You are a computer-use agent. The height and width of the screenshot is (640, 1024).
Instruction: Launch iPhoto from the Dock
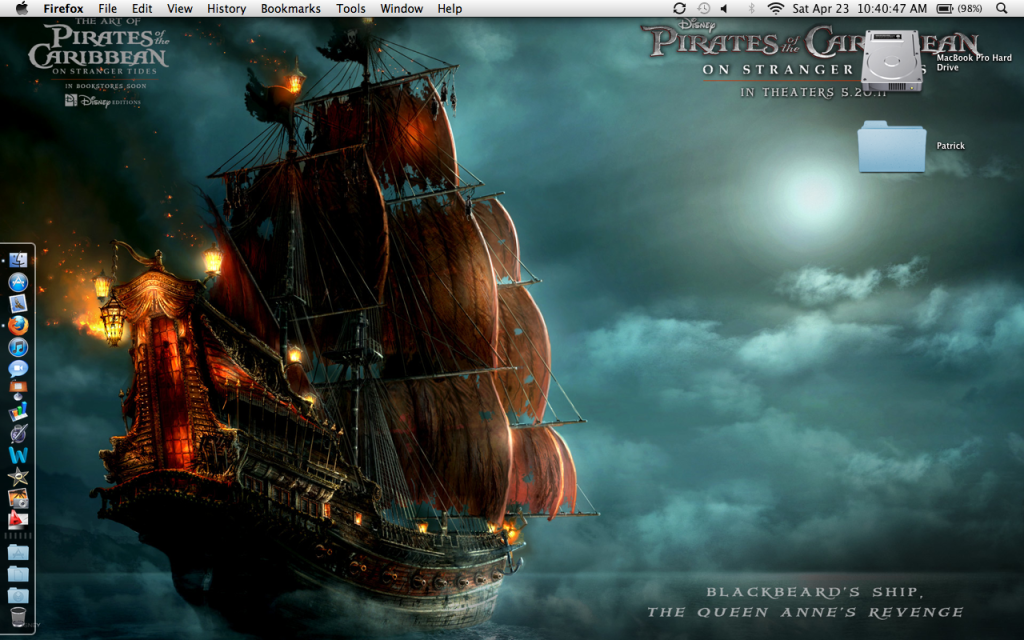[18, 498]
